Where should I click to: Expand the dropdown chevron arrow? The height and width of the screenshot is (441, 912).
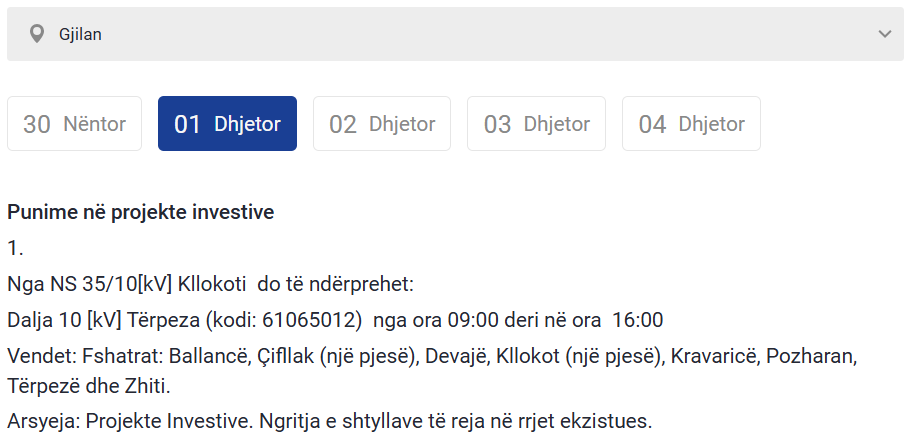coord(884,34)
